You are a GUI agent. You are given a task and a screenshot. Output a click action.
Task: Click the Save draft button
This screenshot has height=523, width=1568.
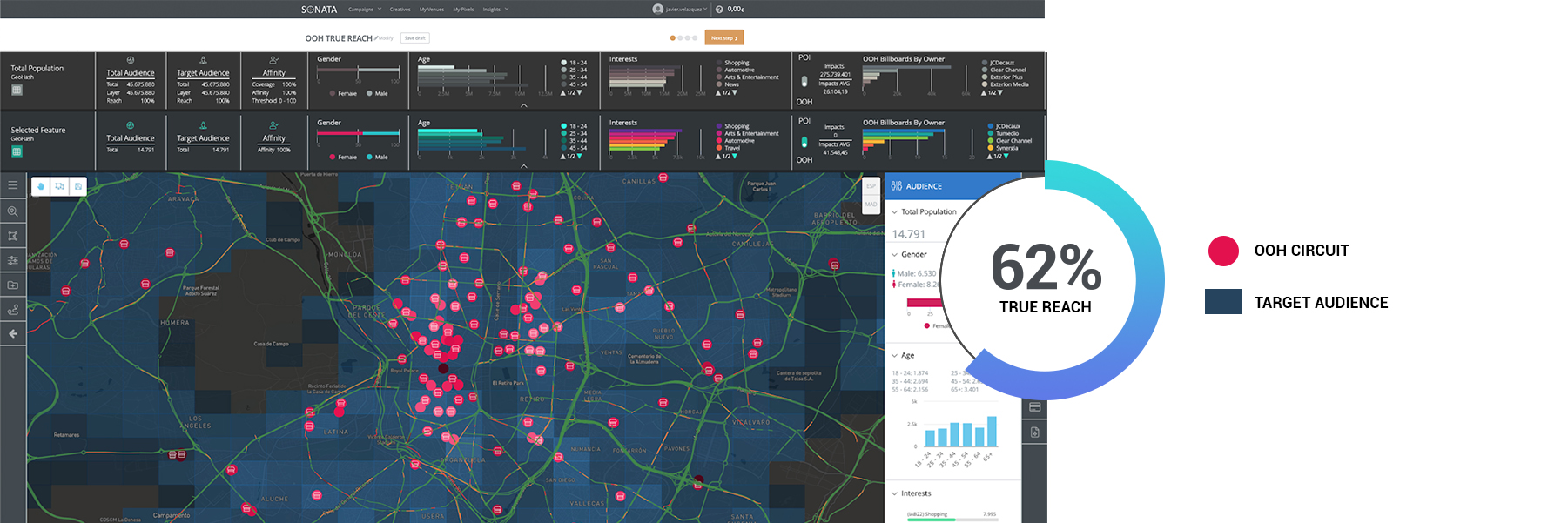pyautogui.click(x=415, y=38)
